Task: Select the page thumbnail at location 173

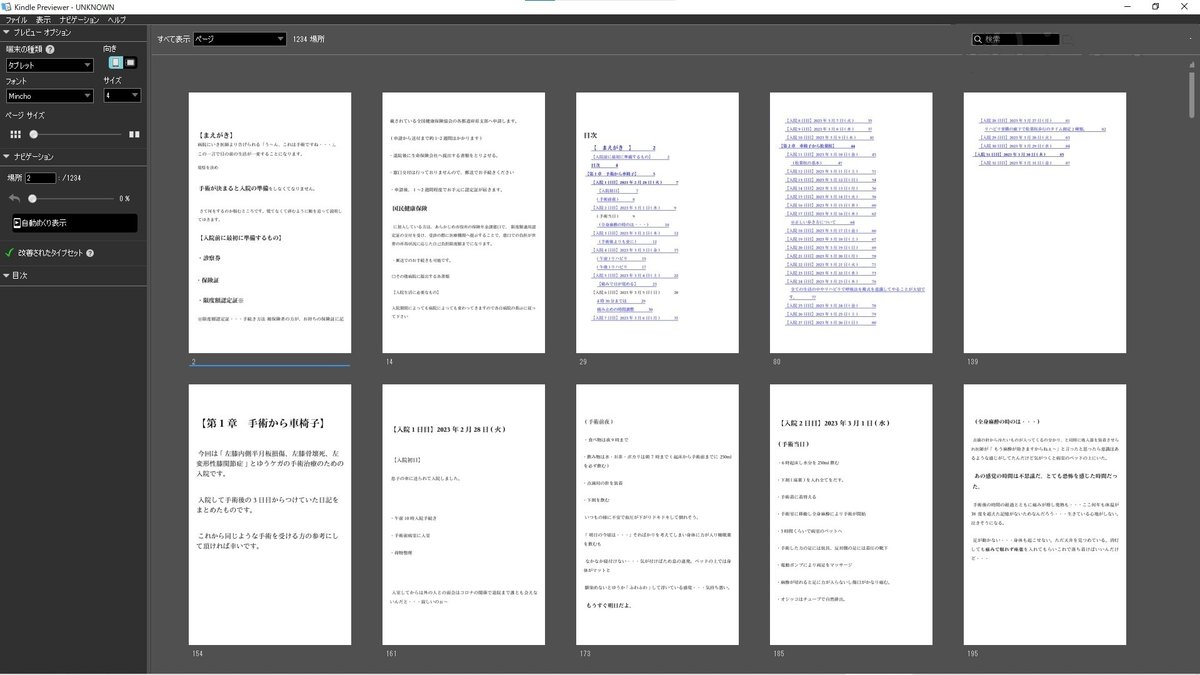Action: (x=657, y=514)
